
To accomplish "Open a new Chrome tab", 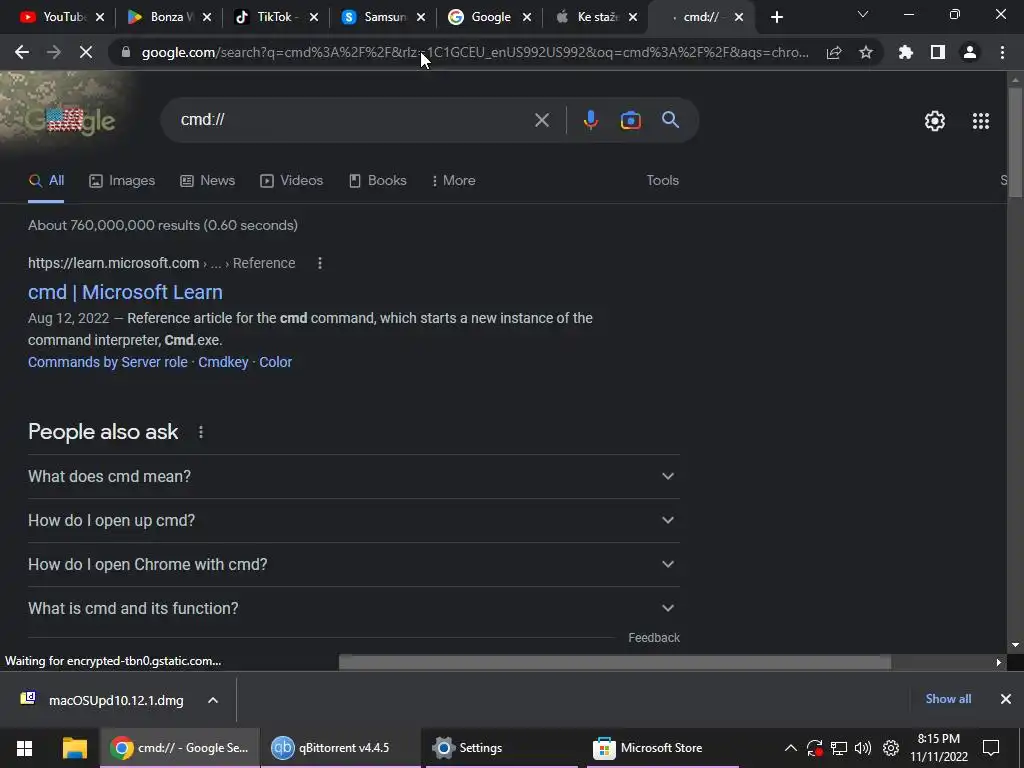I will pyautogui.click(x=776, y=17).
